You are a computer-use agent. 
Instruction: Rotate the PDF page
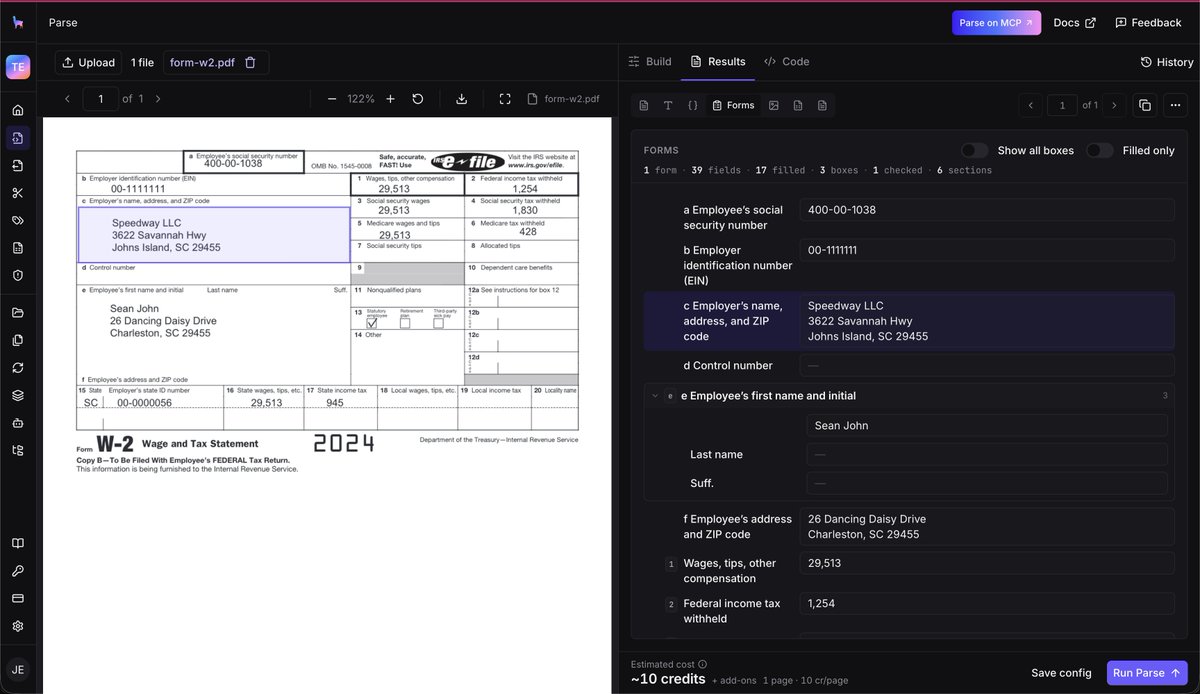click(418, 99)
